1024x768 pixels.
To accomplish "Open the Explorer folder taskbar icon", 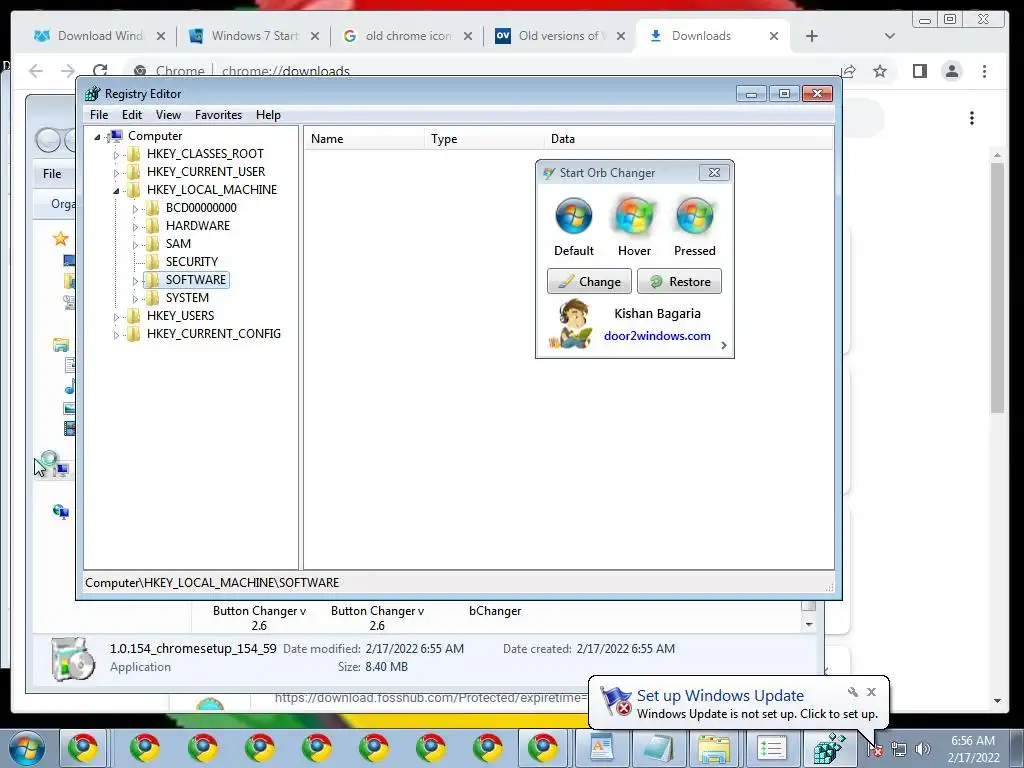I will [x=714, y=748].
